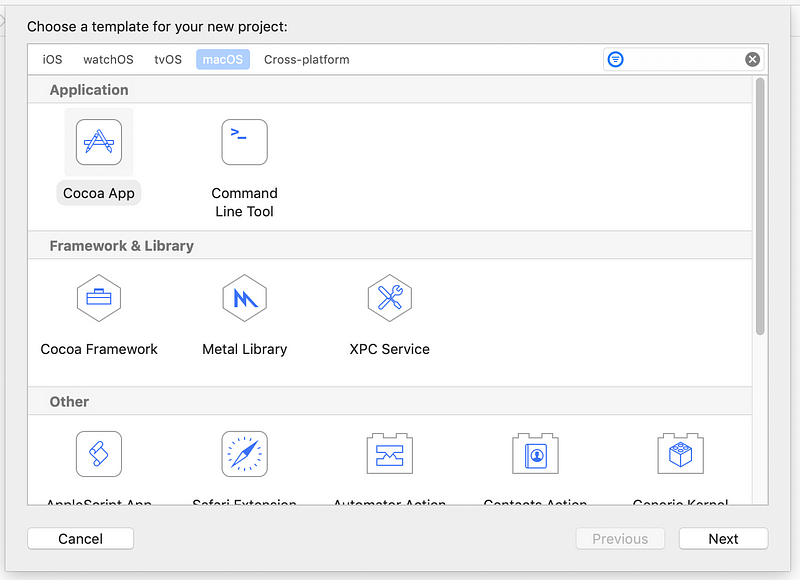Viewport: 800px width, 580px height.
Task: Open the Cross-platform tab
Action: [x=307, y=59]
